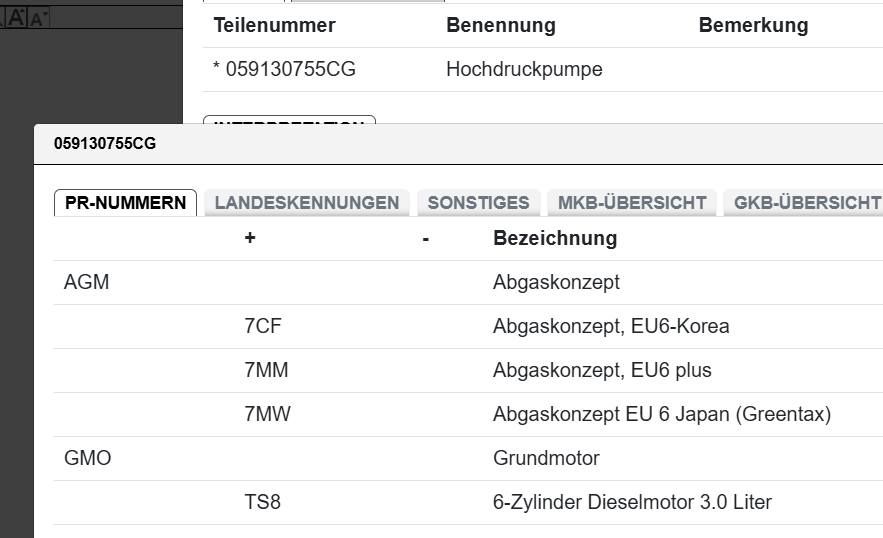
Task: Click the Teilenummer column header
Action: (x=274, y=26)
